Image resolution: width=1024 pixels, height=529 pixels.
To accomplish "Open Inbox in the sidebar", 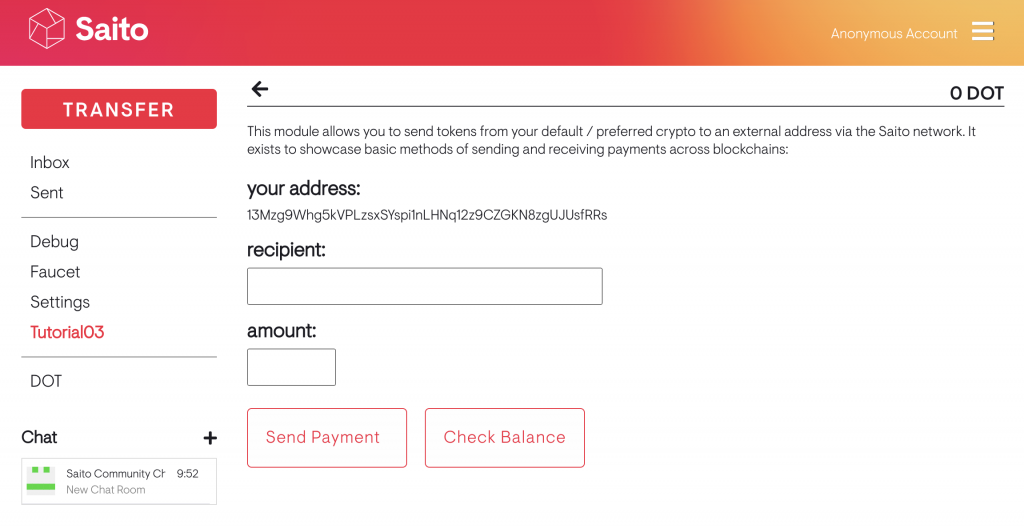I will 50,163.
